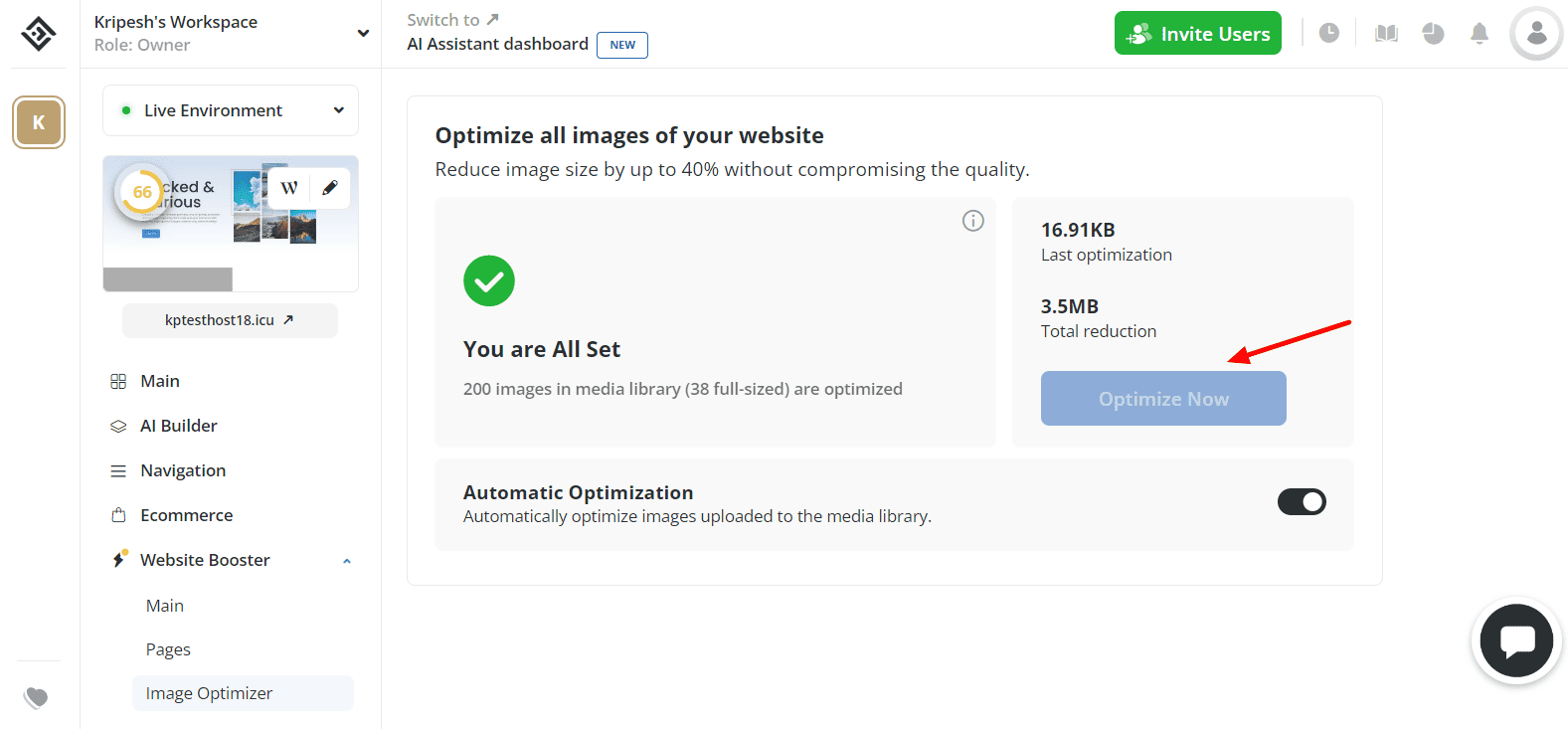The width and height of the screenshot is (1568, 729).
Task: Click the pencil edit icon on site thumbnail
Action: (330, 188)
